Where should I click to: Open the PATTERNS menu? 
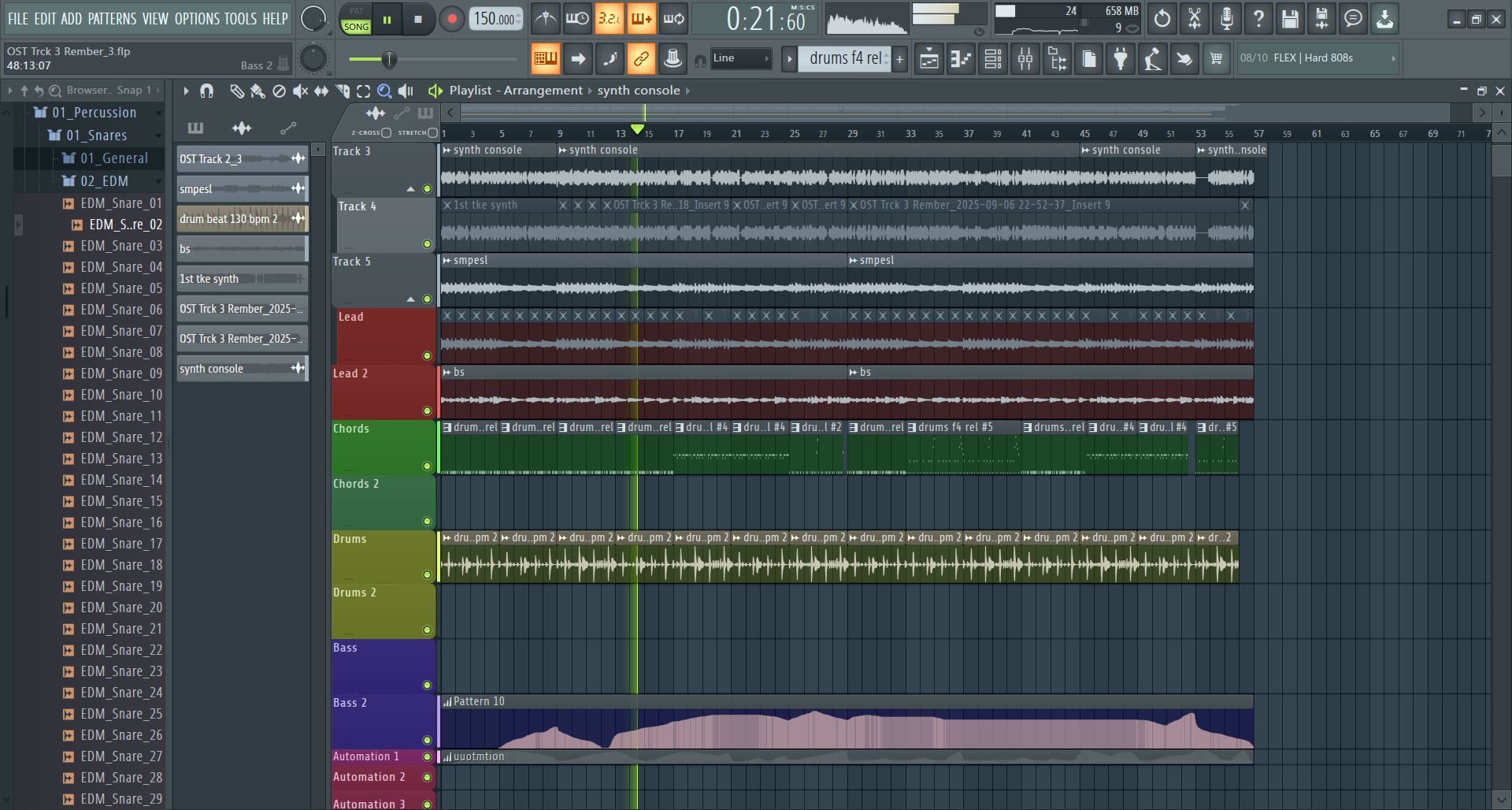(x=112, y=19)
